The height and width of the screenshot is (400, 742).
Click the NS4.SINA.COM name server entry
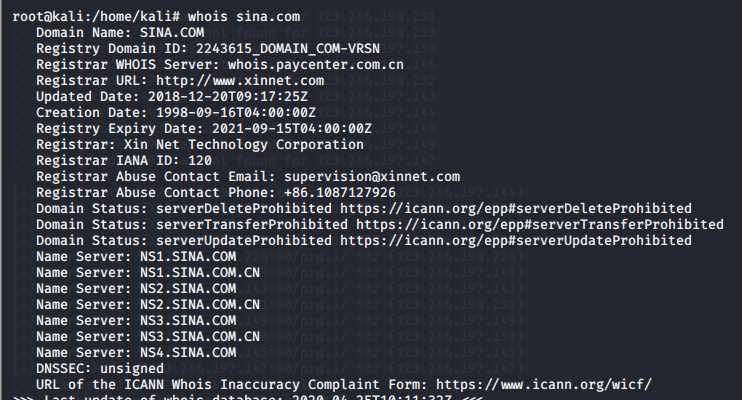pyautogui.click(x=188, y=353)
